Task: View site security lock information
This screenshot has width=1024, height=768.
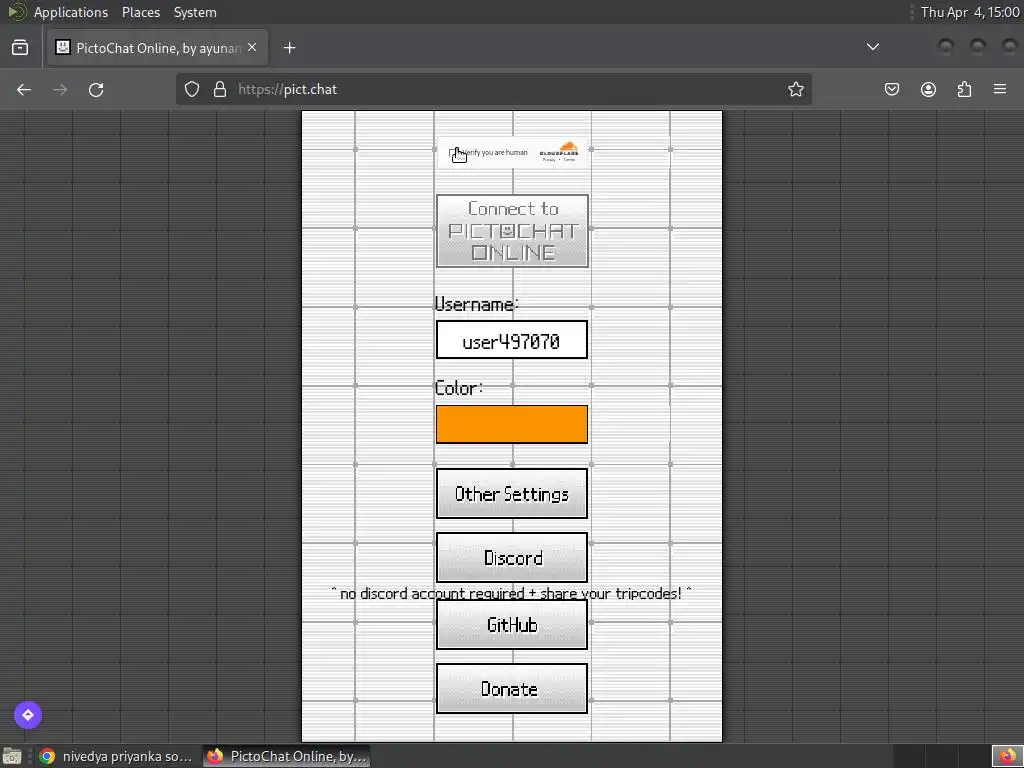Action: [220, 89]
